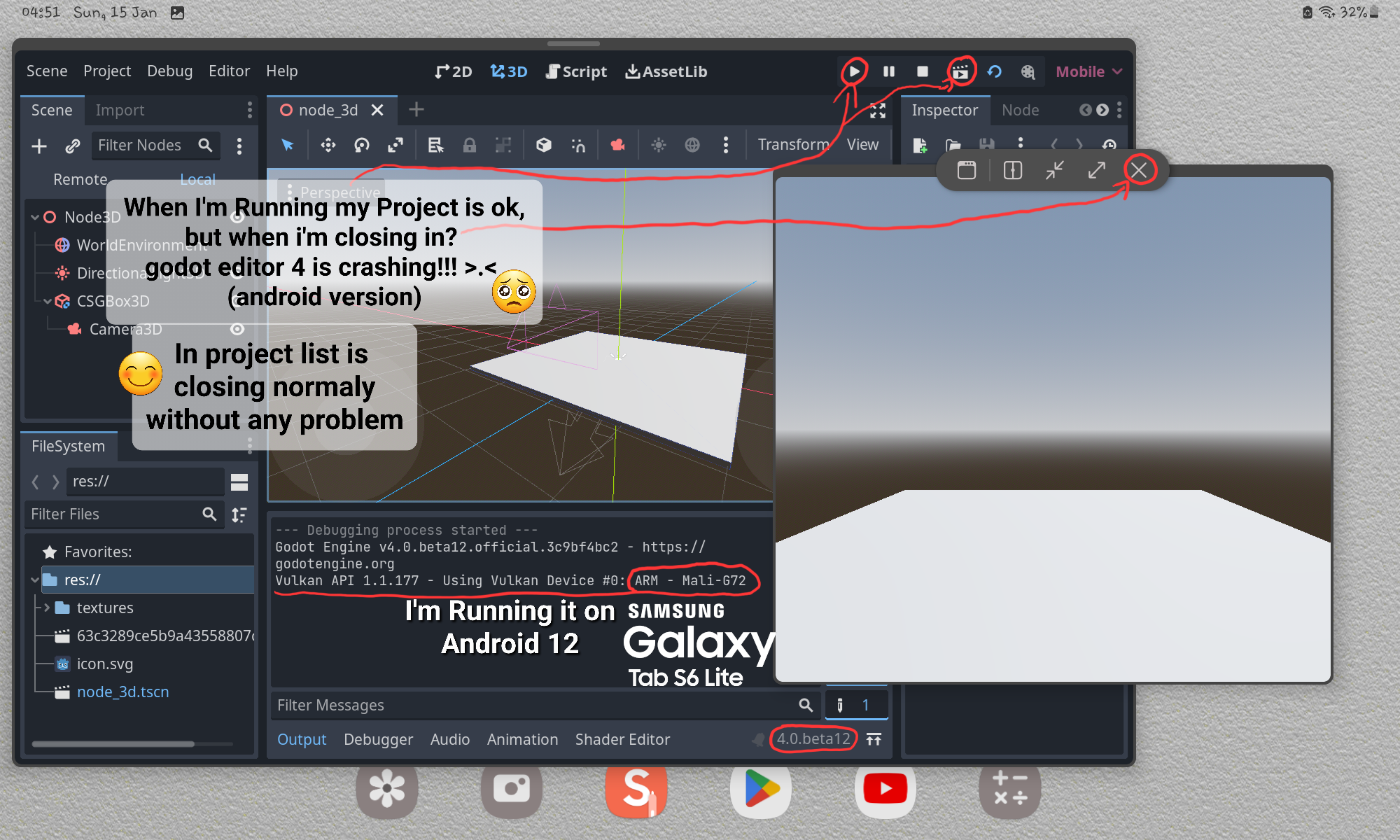
Task: Expand the textures folder
Action: click(x=47, y=608)
